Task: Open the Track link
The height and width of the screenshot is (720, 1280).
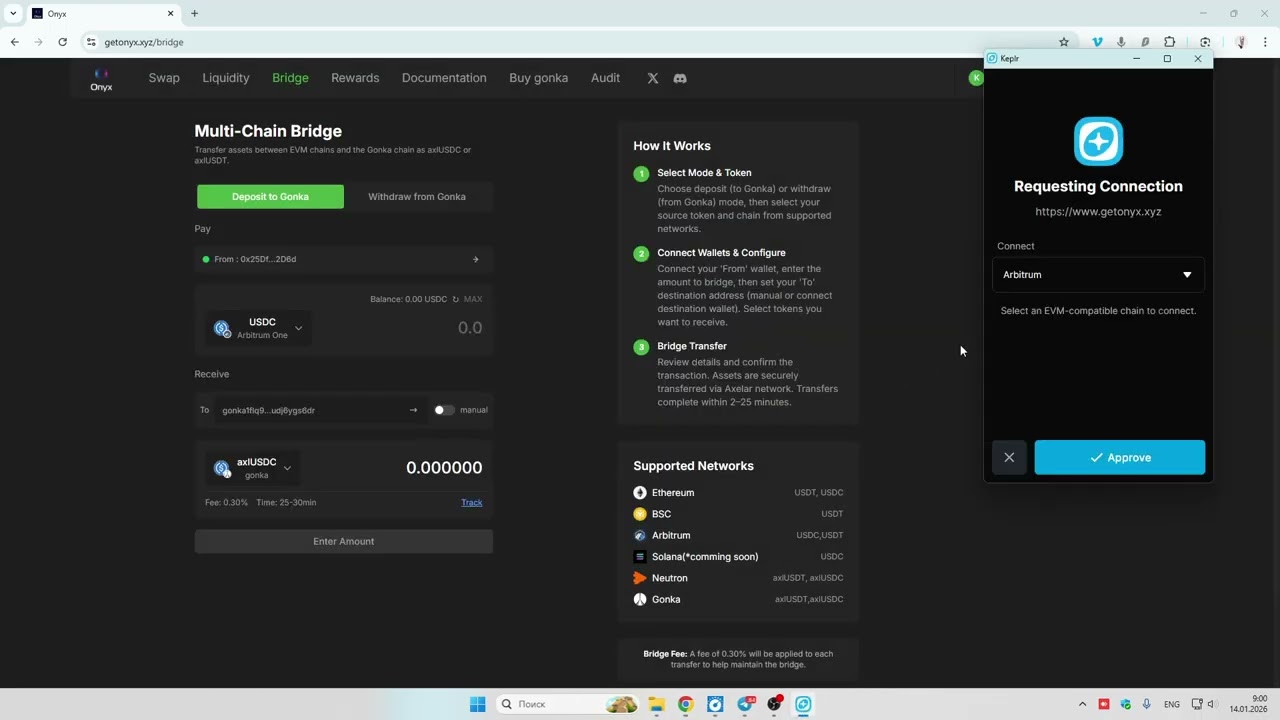Action: tap(472, 502)
